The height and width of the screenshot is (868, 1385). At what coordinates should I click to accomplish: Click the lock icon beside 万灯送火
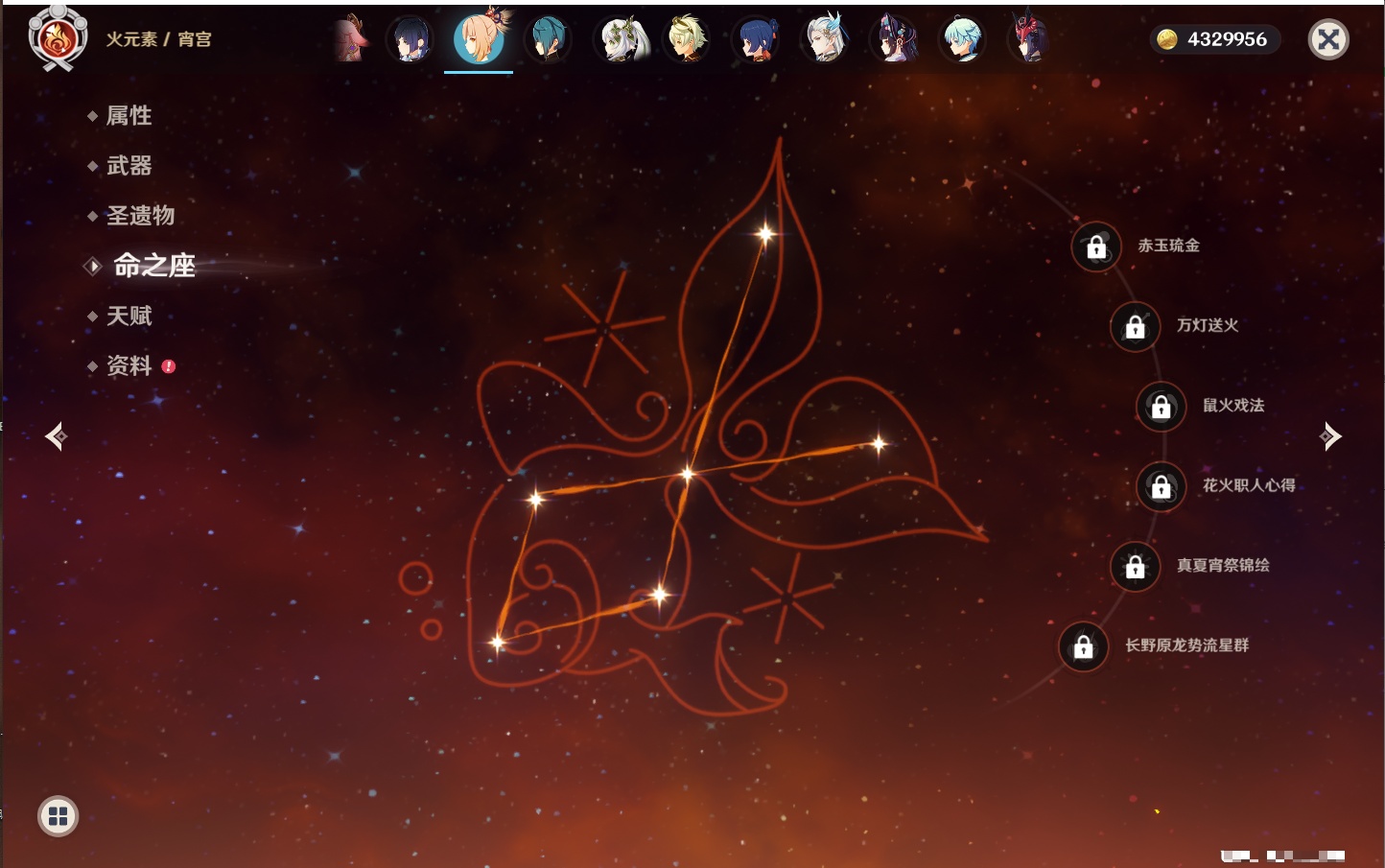pos(1136,327)
